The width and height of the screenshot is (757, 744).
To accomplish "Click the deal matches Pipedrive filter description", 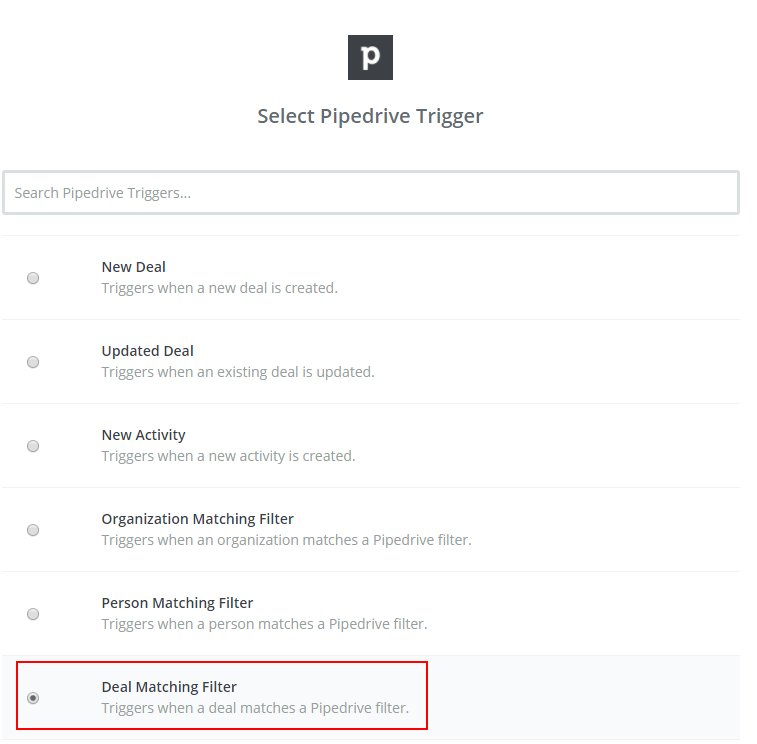I will coord(255,708).
